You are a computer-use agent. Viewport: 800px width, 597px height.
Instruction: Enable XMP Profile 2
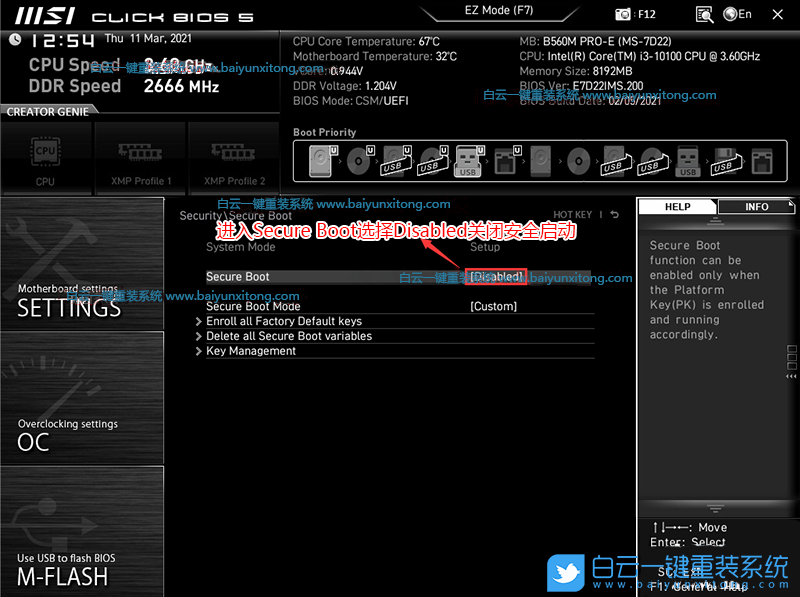(x=234, y=158)
